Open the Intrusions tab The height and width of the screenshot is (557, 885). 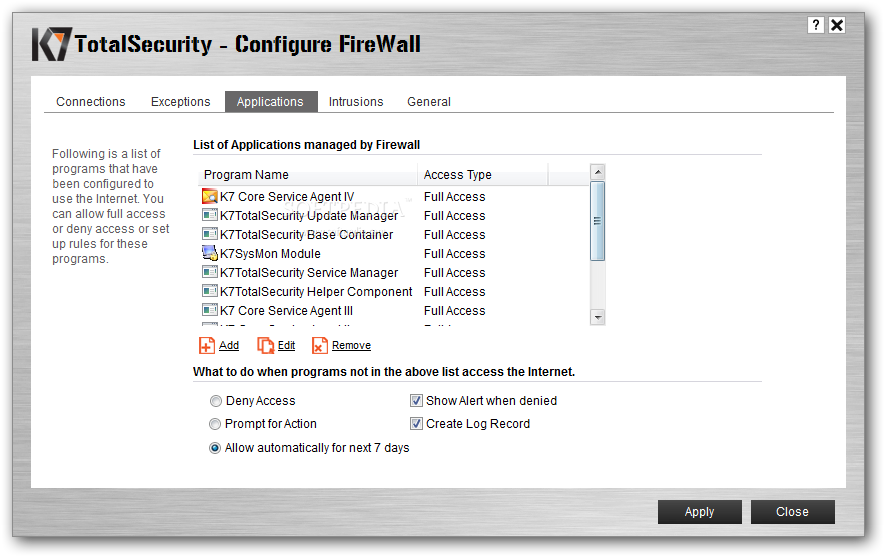click(356, 102)
